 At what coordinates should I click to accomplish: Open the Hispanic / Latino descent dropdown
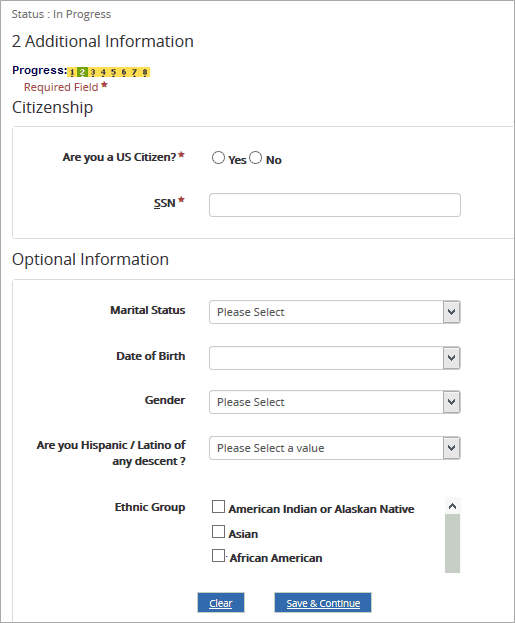pyautogui.click(x=335, y=448)
